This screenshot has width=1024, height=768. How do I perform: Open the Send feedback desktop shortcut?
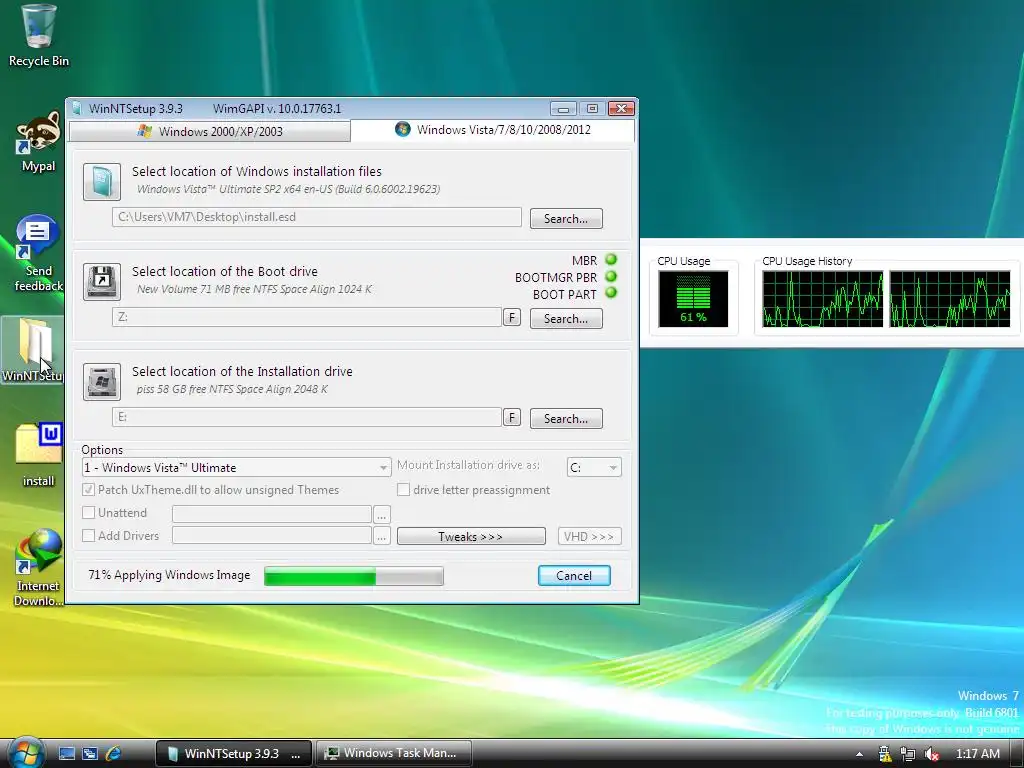point(38,253)
